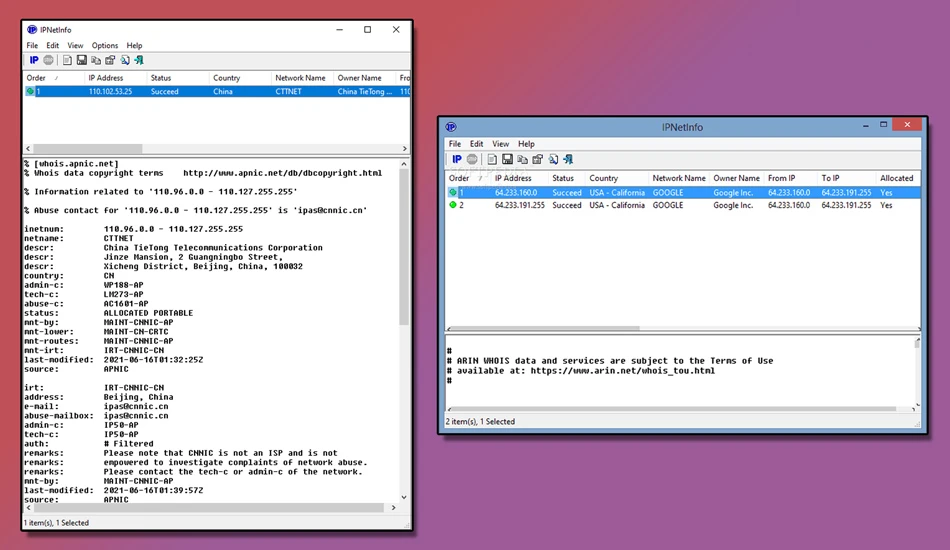
Task: Click the IPNetInfo title icon in right window
Action: point(451,127)
